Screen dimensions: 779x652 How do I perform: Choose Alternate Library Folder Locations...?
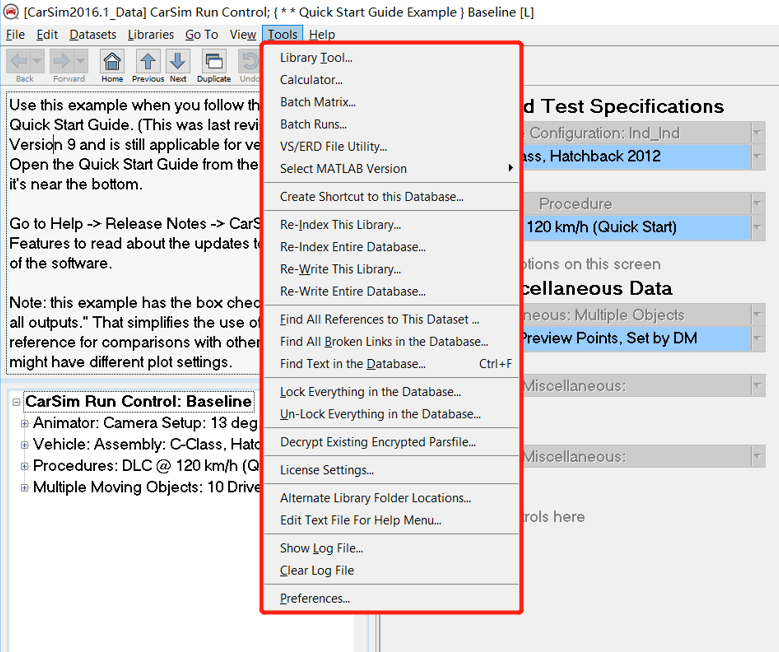pos(391,498)
